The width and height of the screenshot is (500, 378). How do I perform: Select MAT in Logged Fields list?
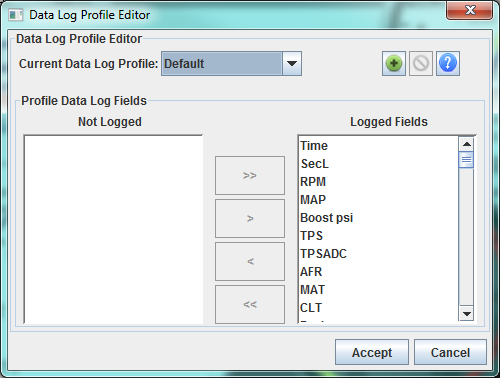click(379, 290)
